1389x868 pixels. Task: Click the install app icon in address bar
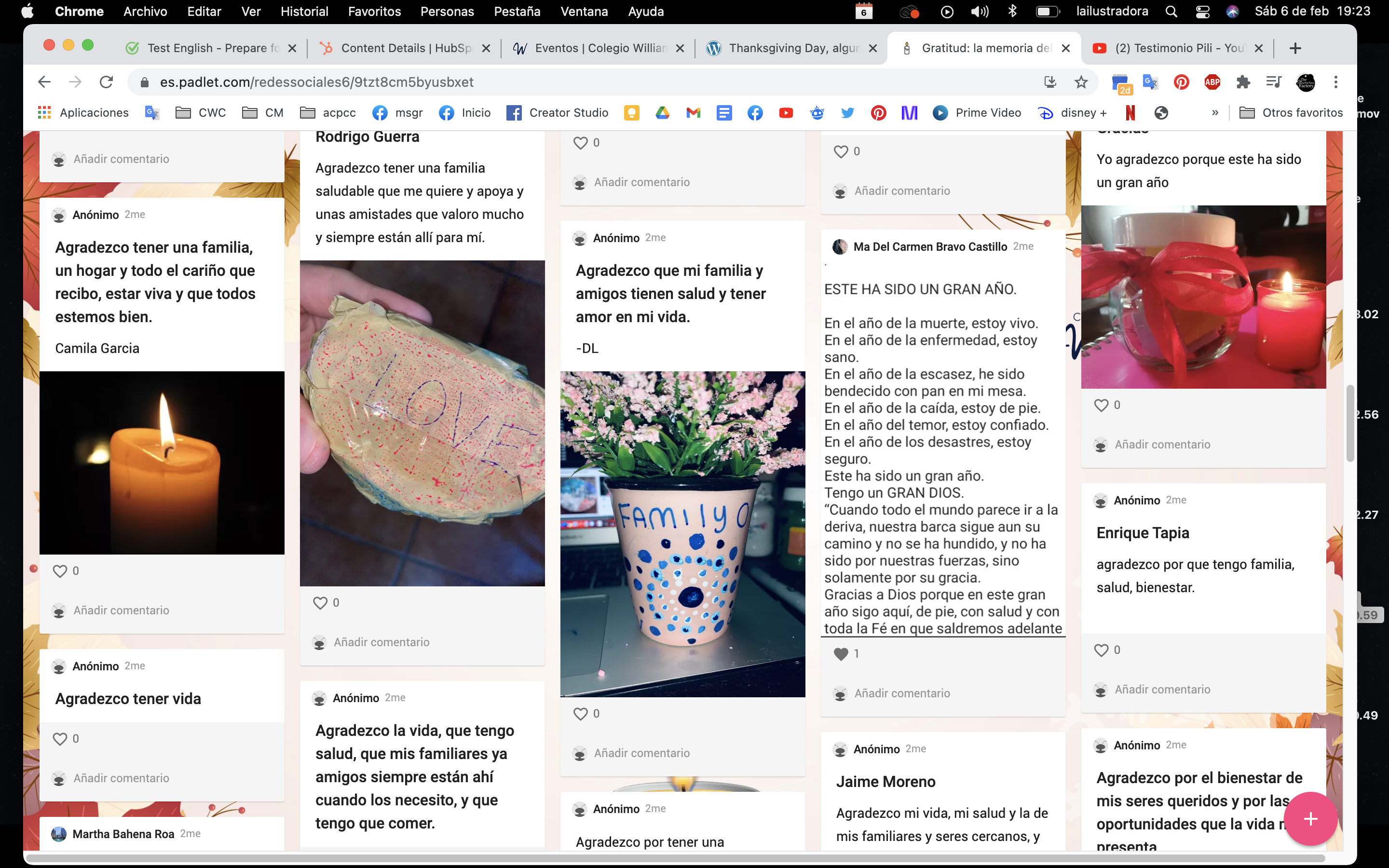click(x=1050, y=82)
